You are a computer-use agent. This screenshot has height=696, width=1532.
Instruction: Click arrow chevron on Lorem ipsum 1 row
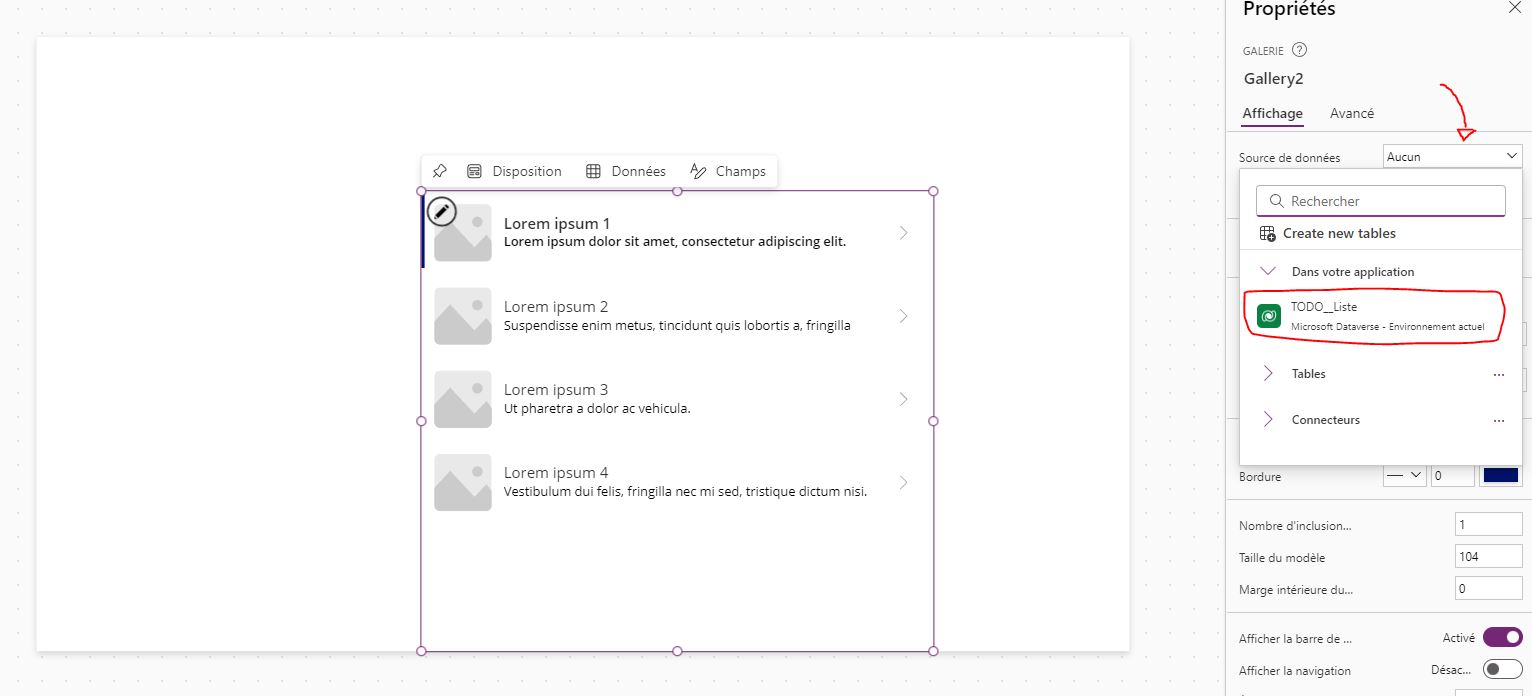[x=903, y=233]
